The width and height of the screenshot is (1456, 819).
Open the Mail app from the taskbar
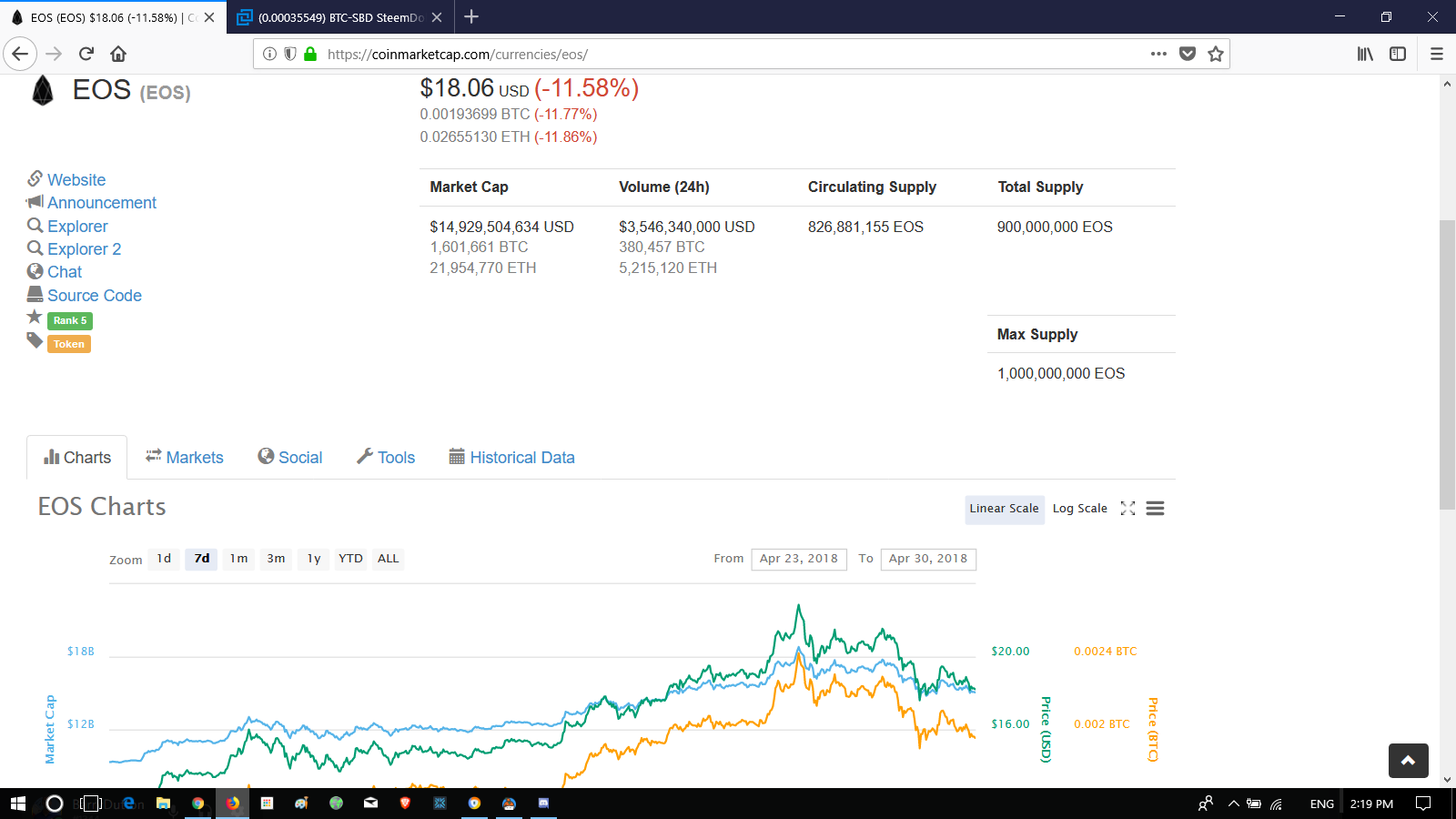tap(370, 804)
